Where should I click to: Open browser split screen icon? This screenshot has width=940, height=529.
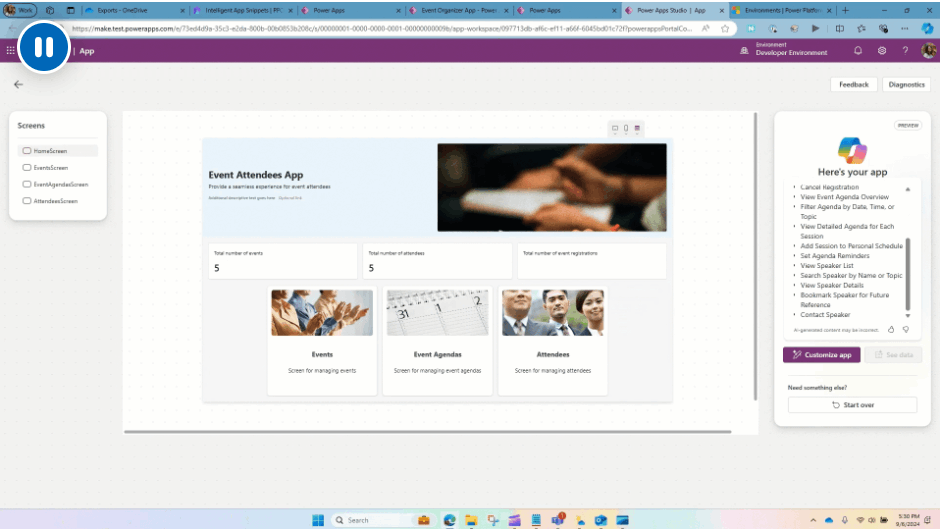point(839,28)
